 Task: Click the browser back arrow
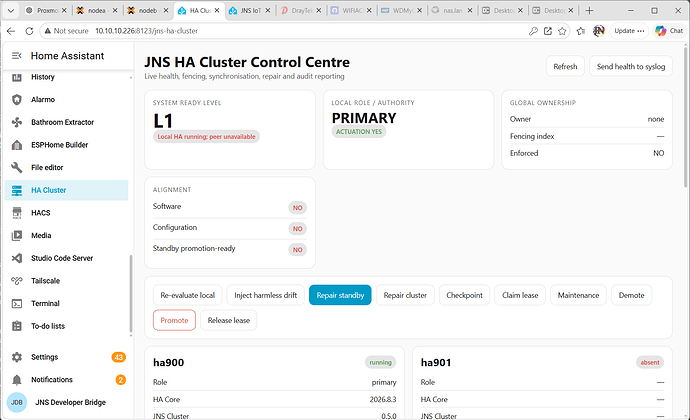pos(11,31)
